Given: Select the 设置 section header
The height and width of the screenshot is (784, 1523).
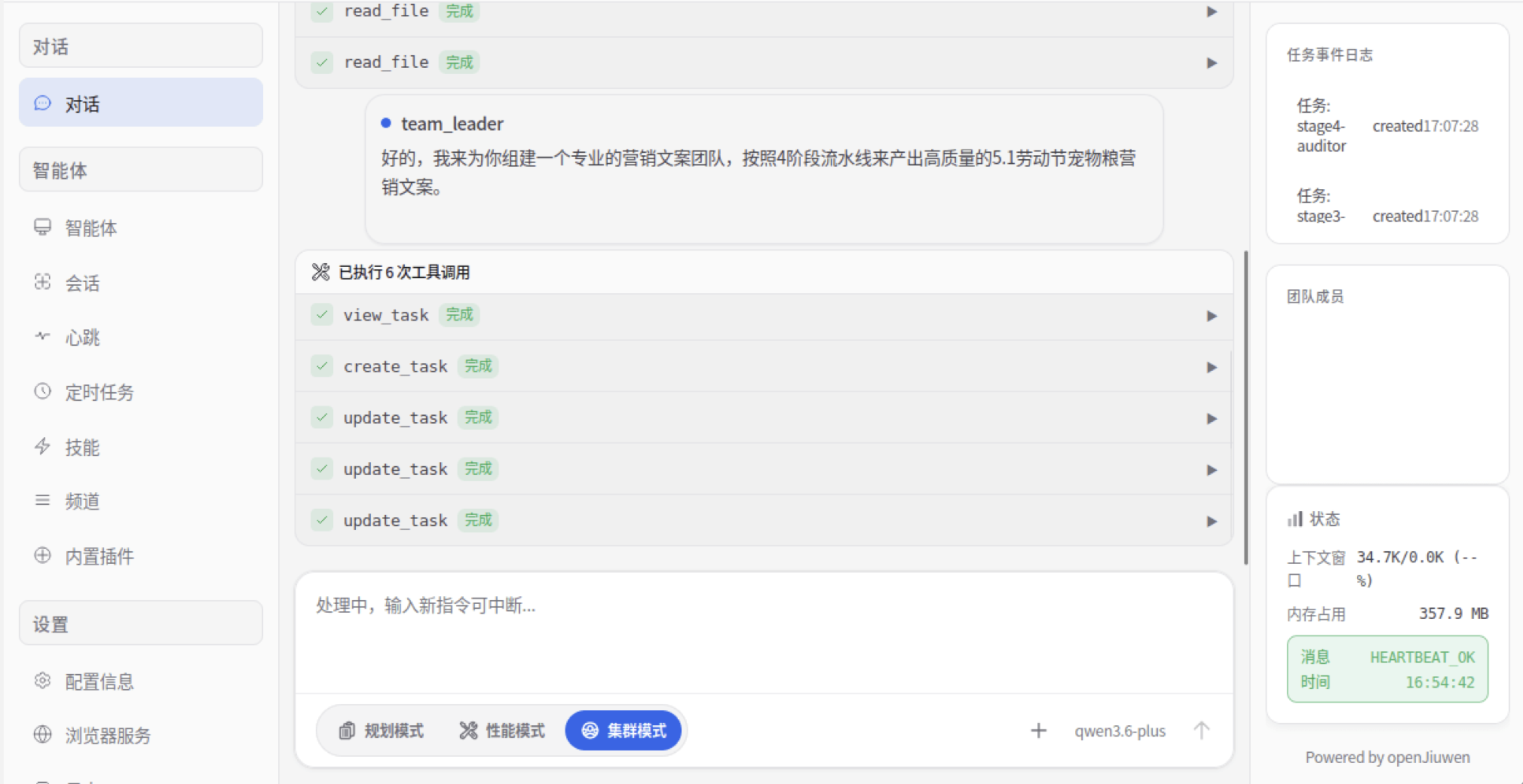Looking at the screenshot, I should click(x=141, y=623).
